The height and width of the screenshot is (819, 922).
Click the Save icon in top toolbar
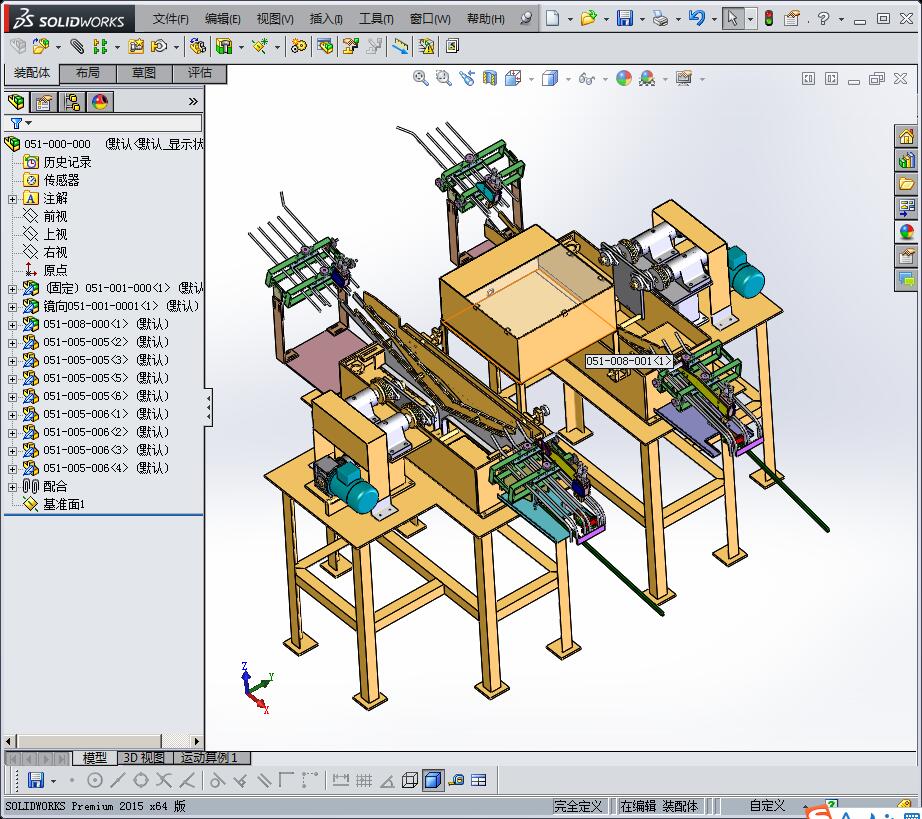625,18
